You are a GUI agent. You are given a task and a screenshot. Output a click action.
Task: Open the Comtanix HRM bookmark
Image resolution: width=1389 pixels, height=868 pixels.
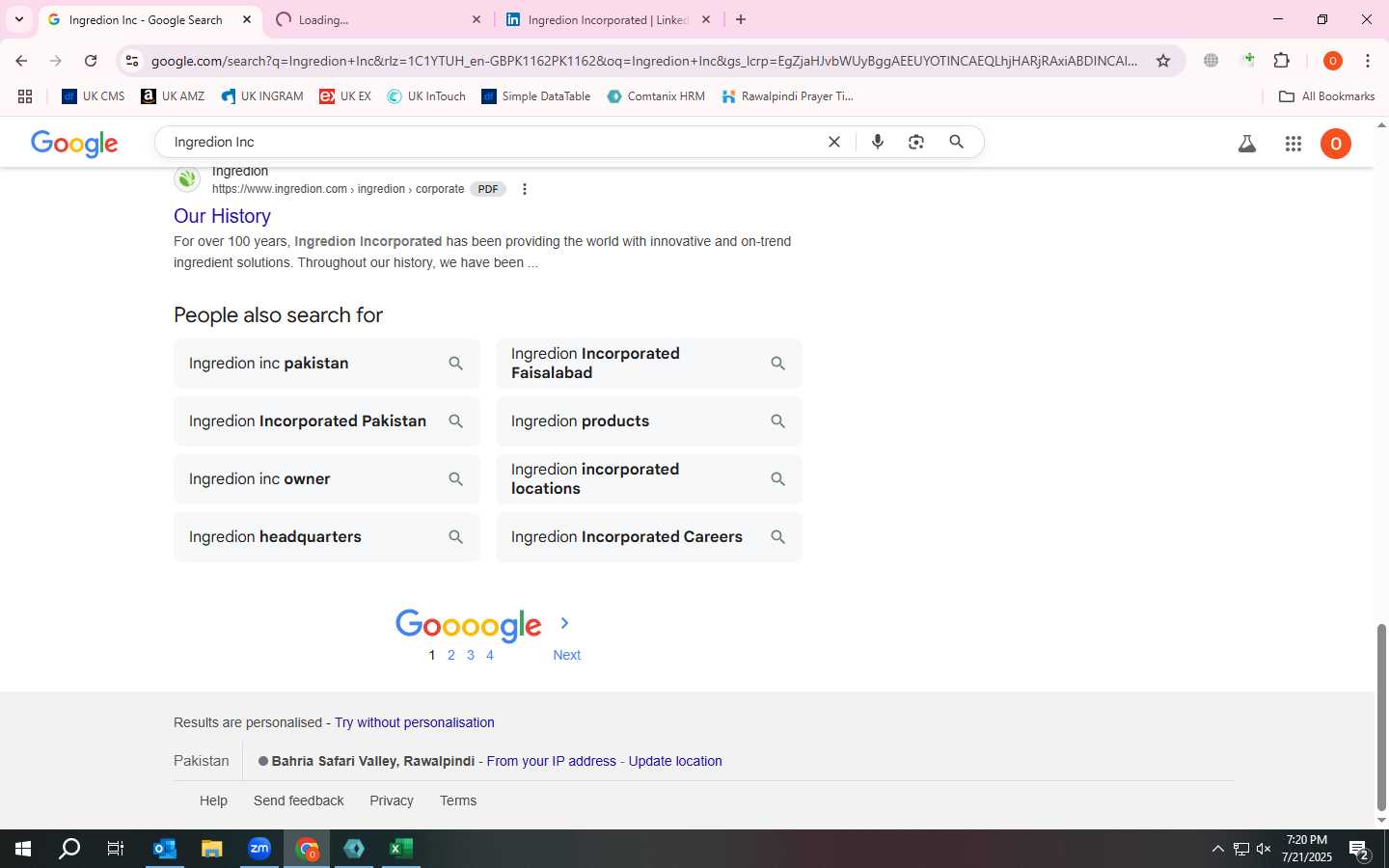[656, 96]
